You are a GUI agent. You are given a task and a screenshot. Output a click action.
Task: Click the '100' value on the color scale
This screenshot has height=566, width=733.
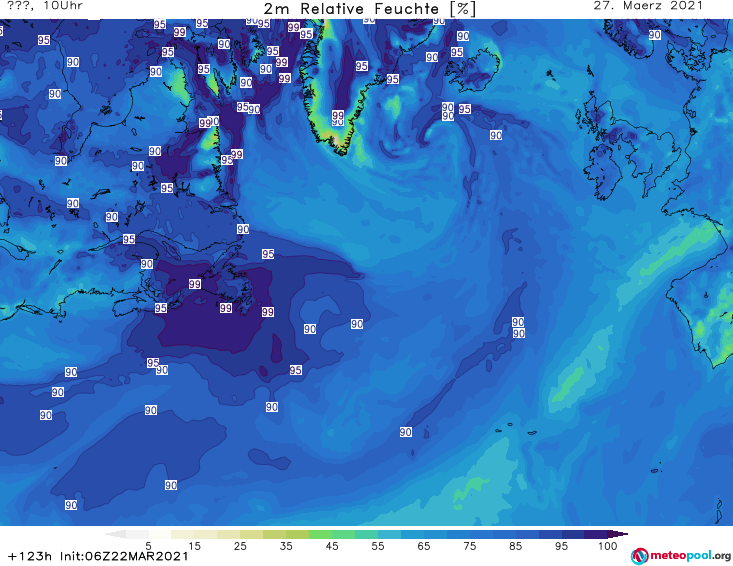click(607, 546)
